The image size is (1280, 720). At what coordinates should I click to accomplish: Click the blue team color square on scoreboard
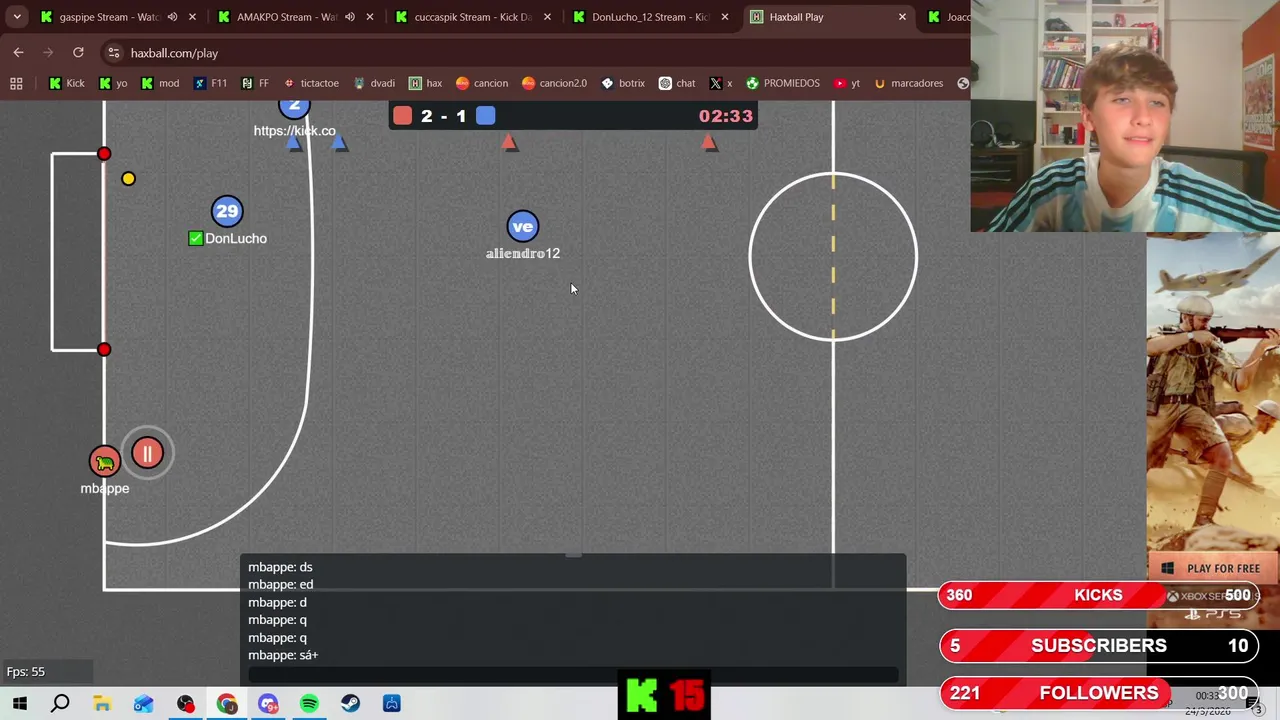coord(485,116)
